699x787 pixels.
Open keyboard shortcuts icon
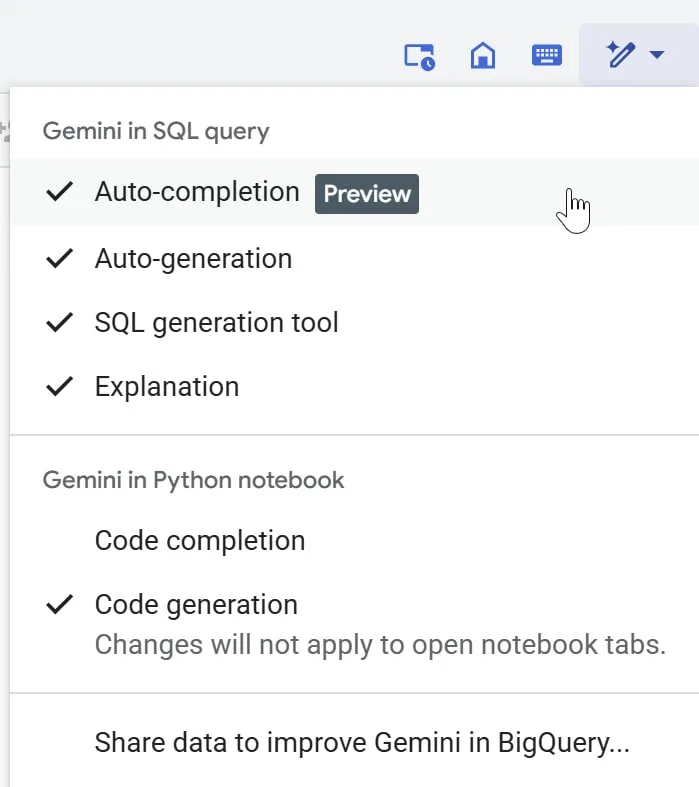547,56
